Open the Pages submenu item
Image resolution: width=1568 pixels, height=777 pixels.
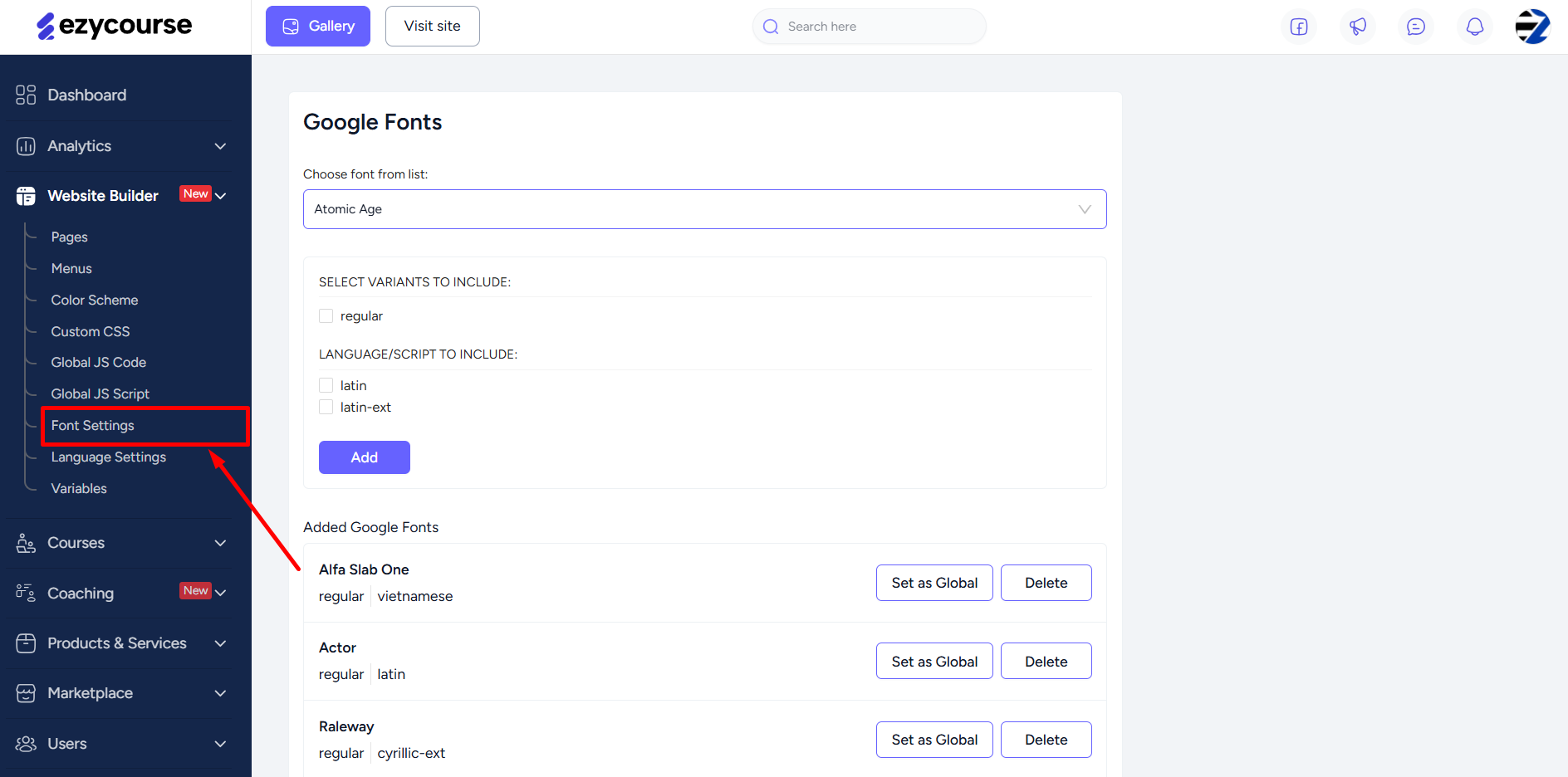pos(70,237)
